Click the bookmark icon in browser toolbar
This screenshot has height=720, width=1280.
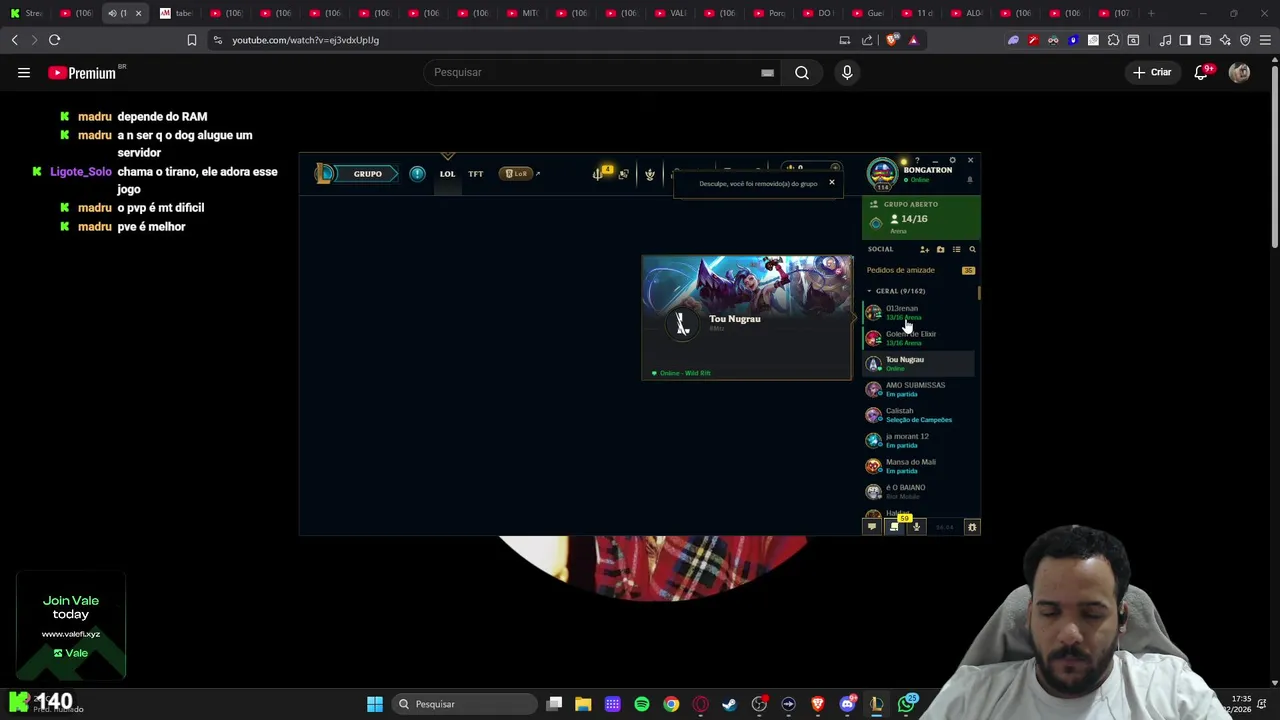point(192,40)
